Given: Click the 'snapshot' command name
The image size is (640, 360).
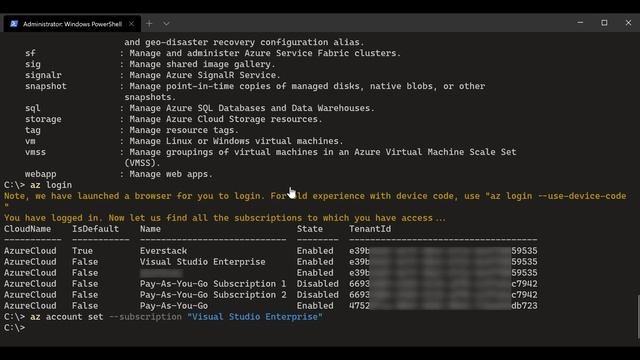Looking at the screenshot, I should pos(46,86).
